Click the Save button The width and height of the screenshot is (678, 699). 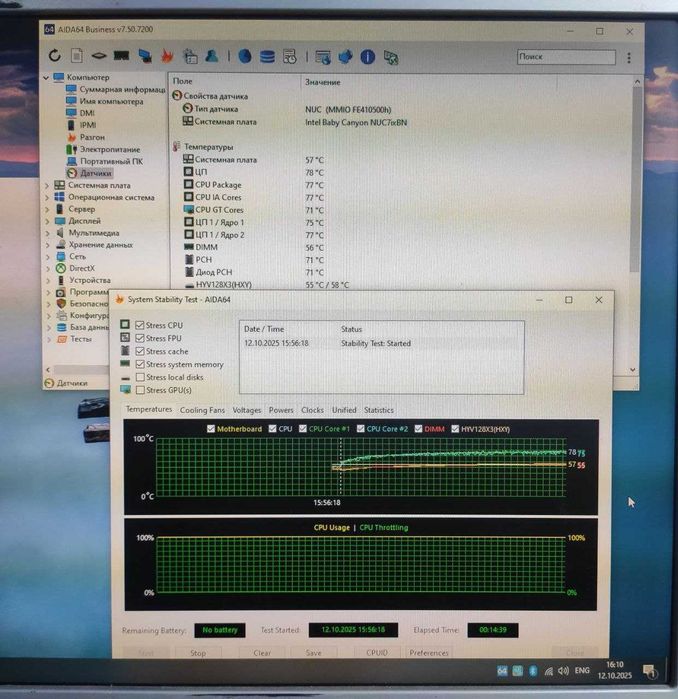313,652
